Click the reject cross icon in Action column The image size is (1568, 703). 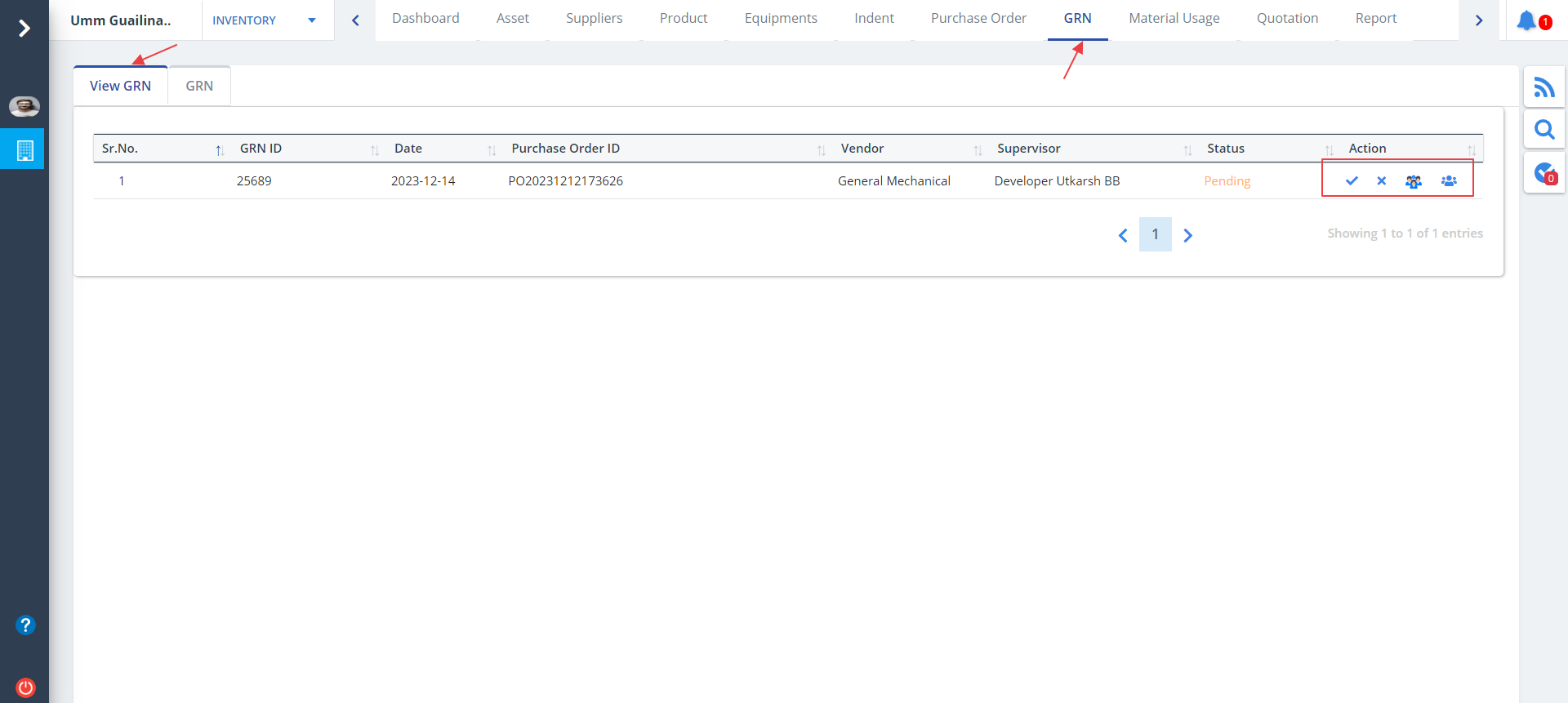coord(1381,180)
